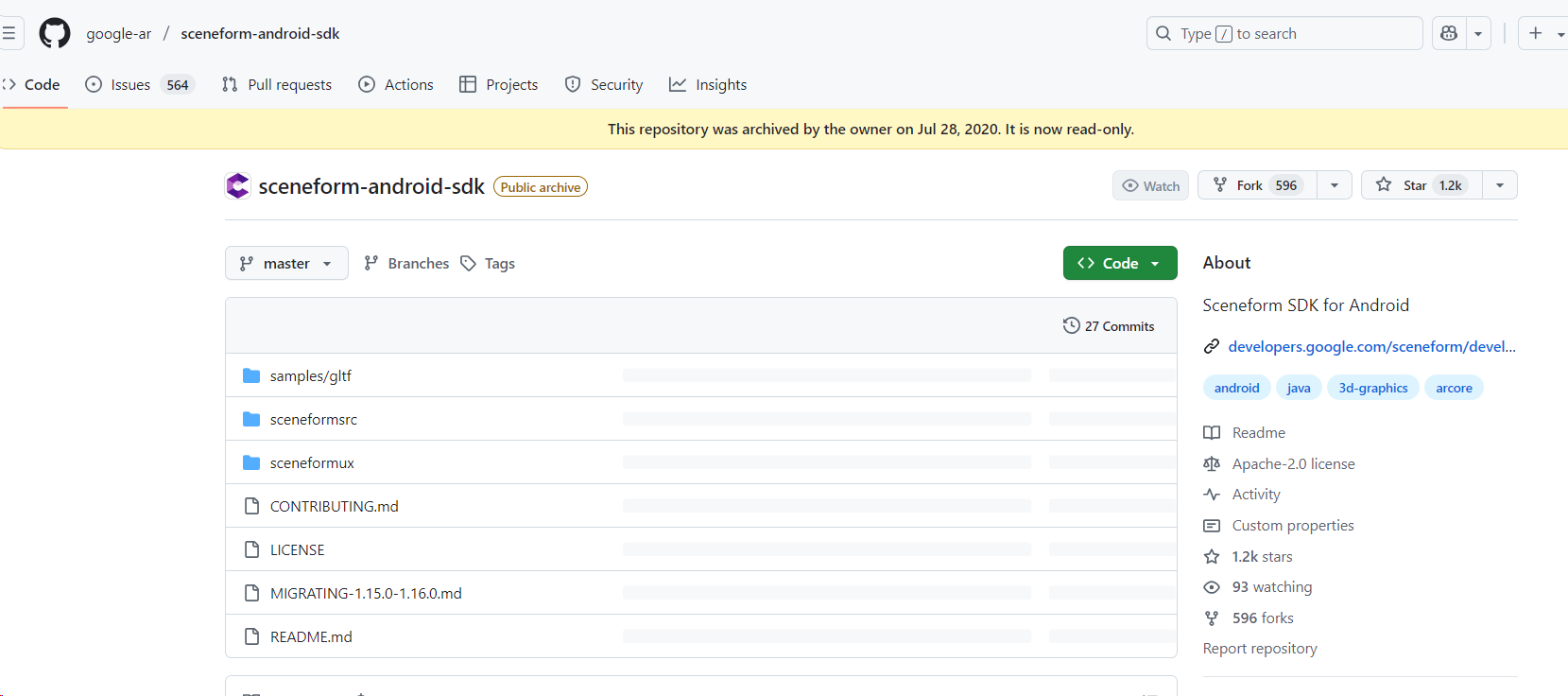This screenshot has width=1568, height=696.
Task: Expand the Fork options dropdown
Action: click(1335, 185)
